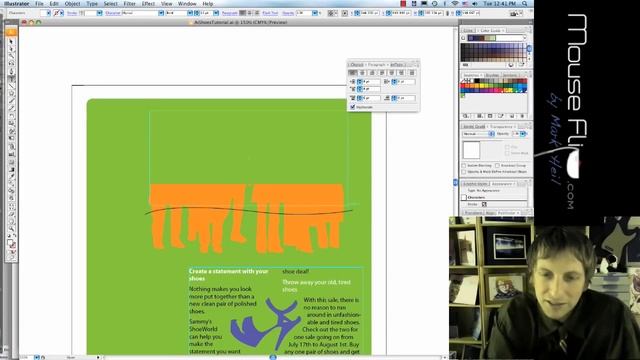
Task: Click New Swatch icon in Swatches panel
Action: click(x=511, y=116)
